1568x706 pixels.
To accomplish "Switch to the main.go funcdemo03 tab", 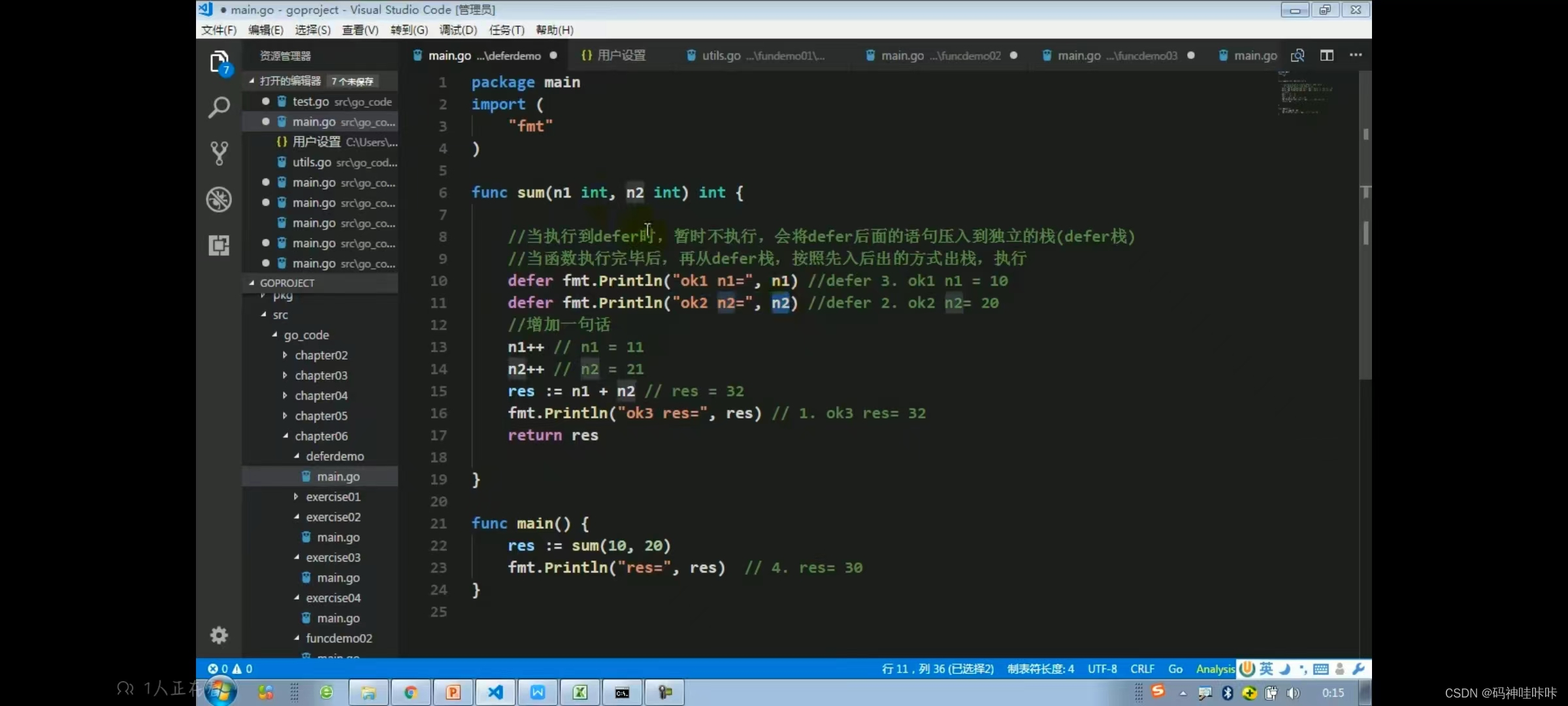I will 1118,56.
